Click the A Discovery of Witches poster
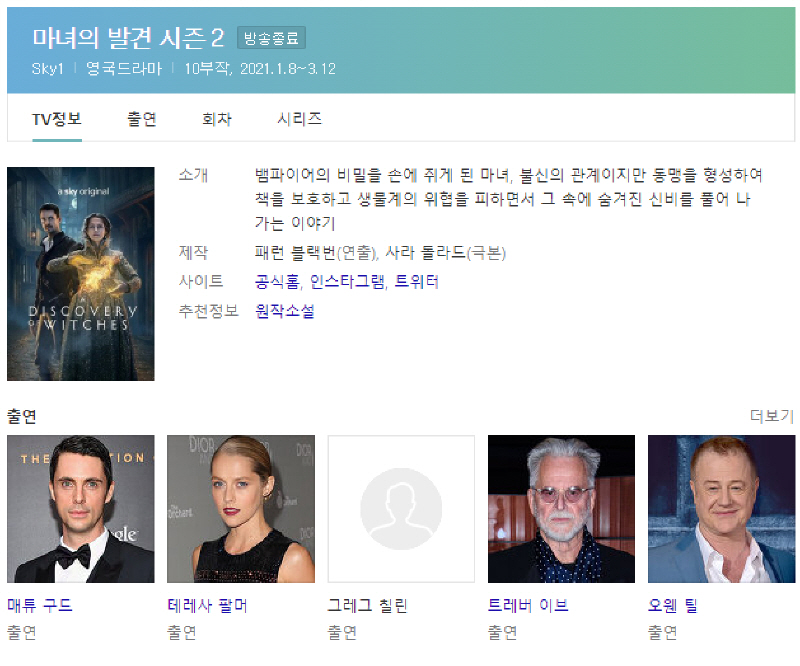The height and width of the screenshot is (666, 800). click(81, 274)
